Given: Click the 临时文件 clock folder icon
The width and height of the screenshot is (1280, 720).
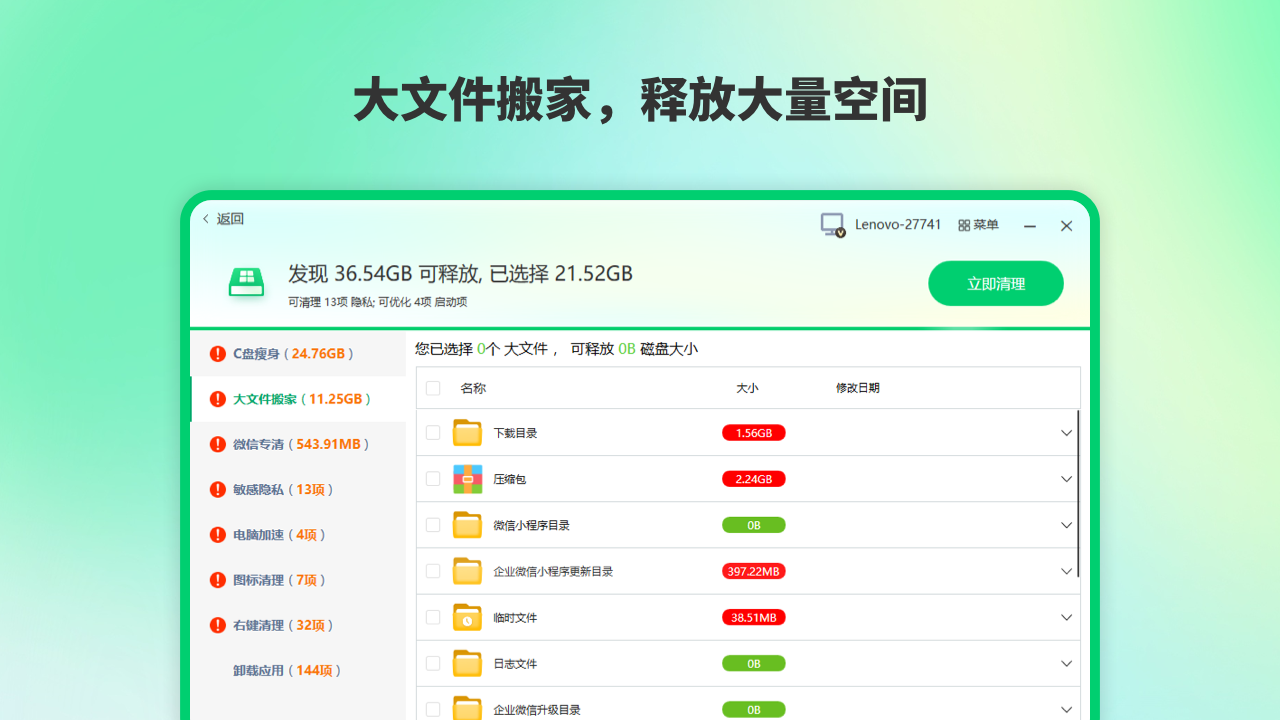Looking at the screenshot, I should tap(467, 616).
